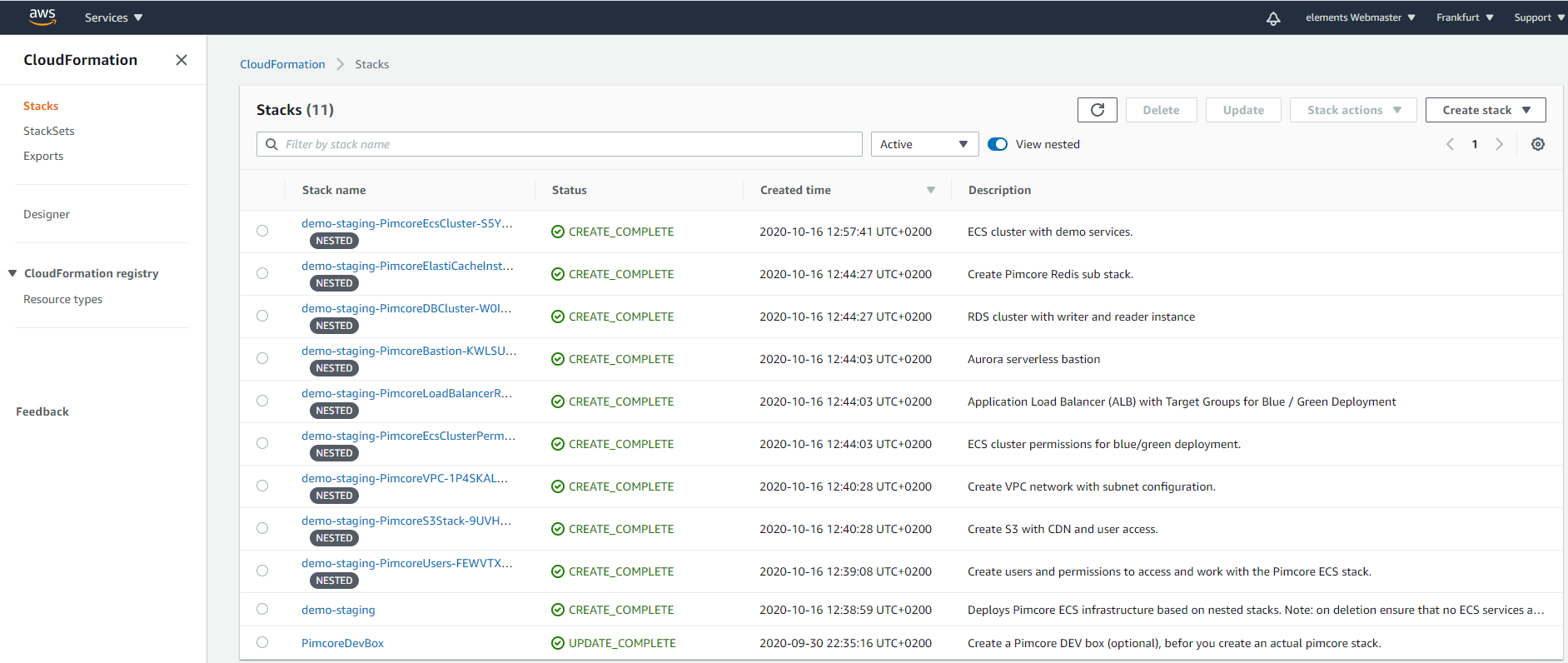Open the Active status filter dropdown

pos(924,144)
